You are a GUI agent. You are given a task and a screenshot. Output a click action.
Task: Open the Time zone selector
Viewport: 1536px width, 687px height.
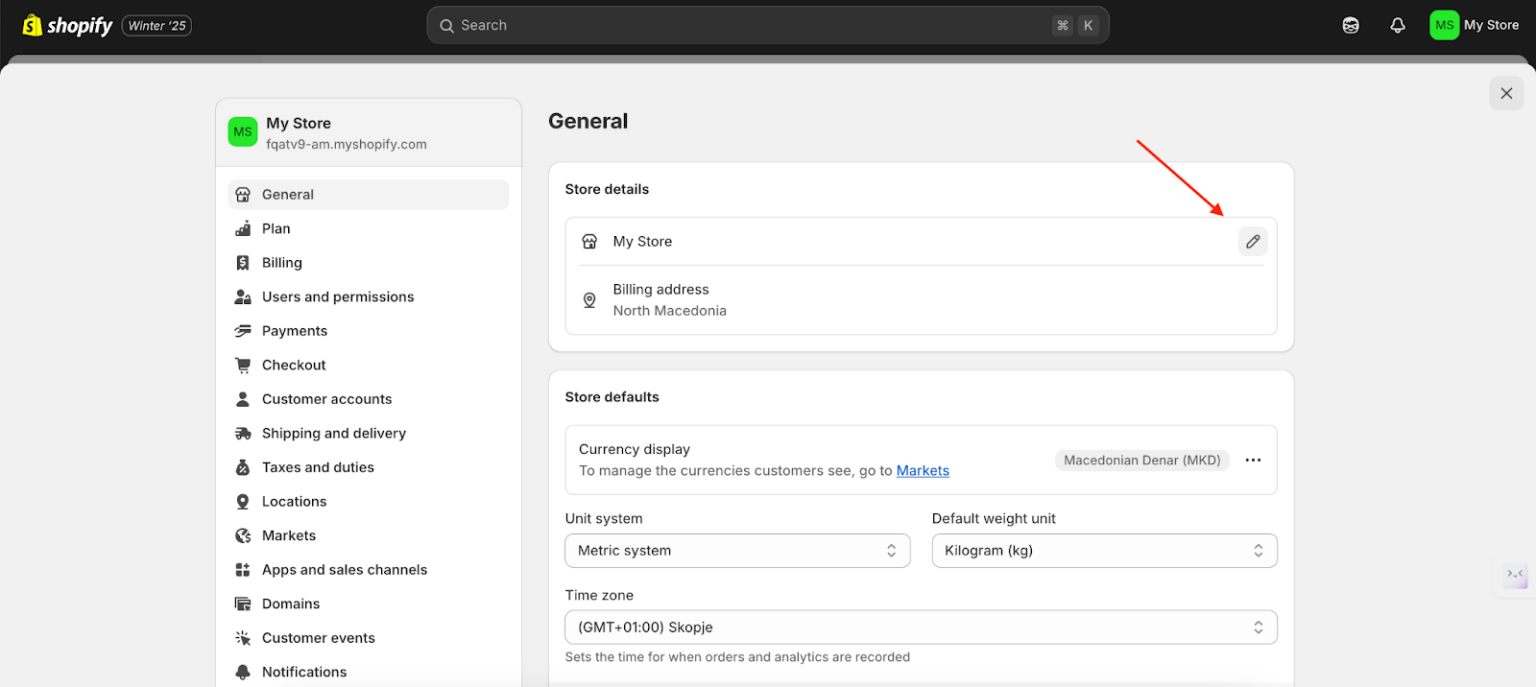click(x=920, y=627)
